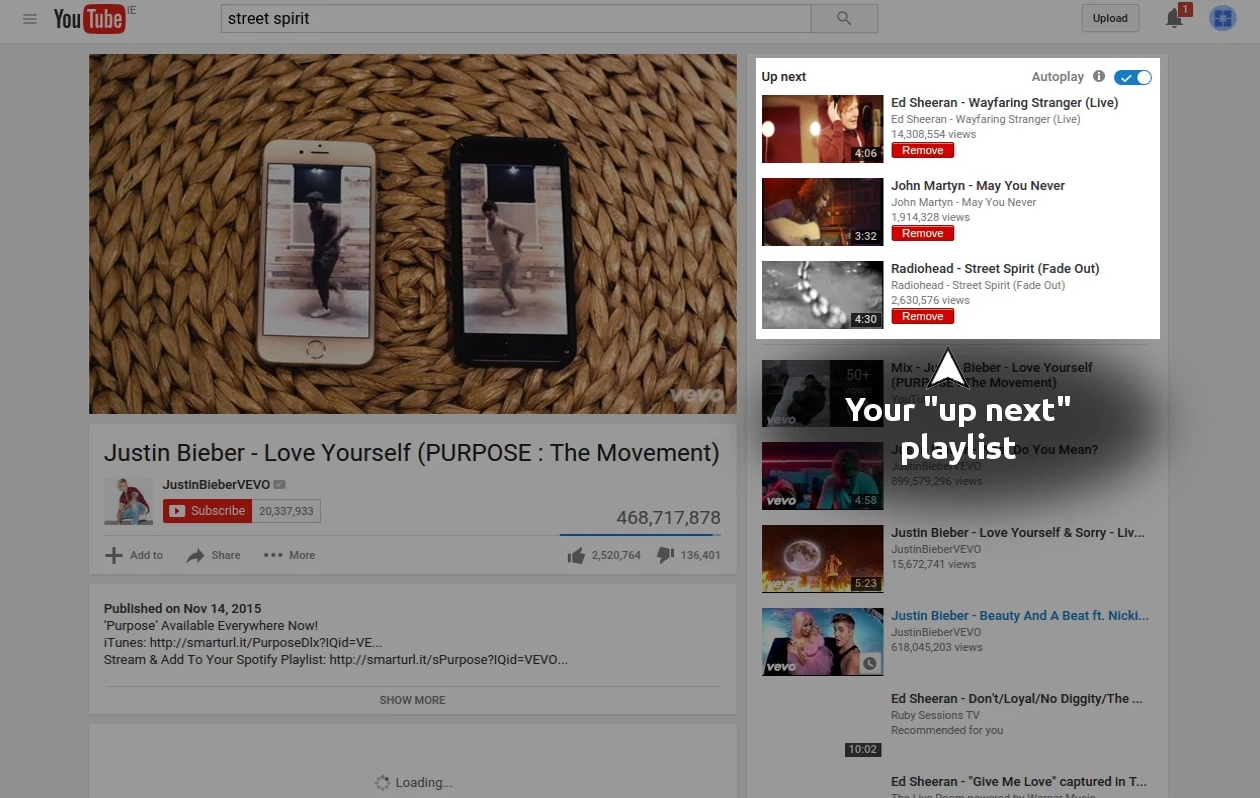Subscribe to JustinBieberVEVO

207,510
